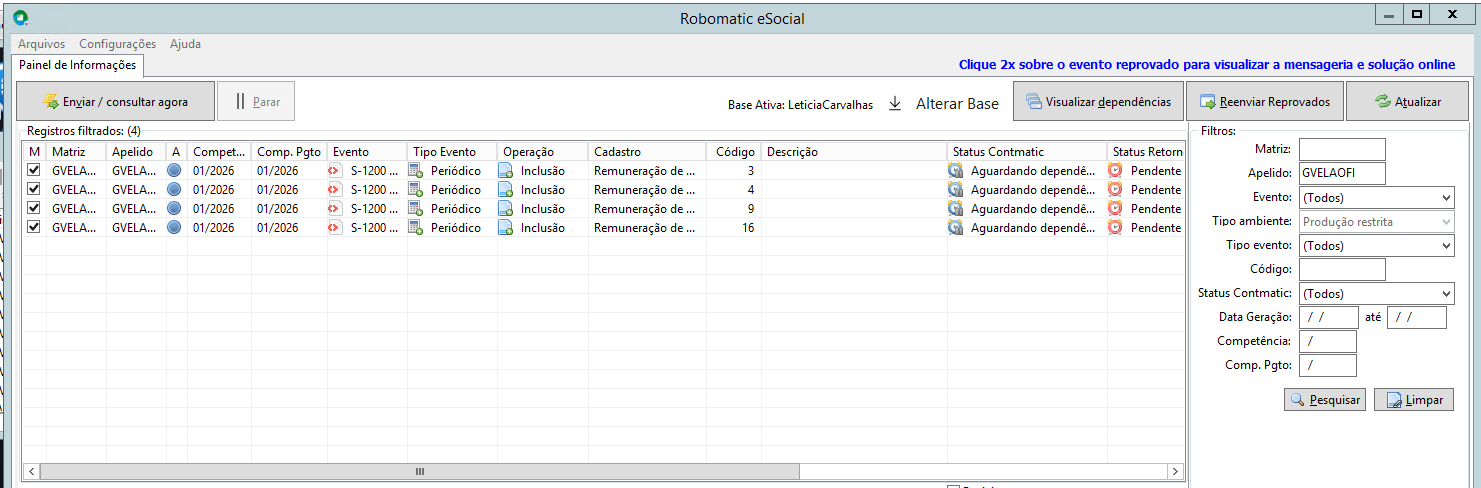The image size is (1481, 488).
Task: Click Remuneração de cell in Código 9 row
Action: pos(645,208)
